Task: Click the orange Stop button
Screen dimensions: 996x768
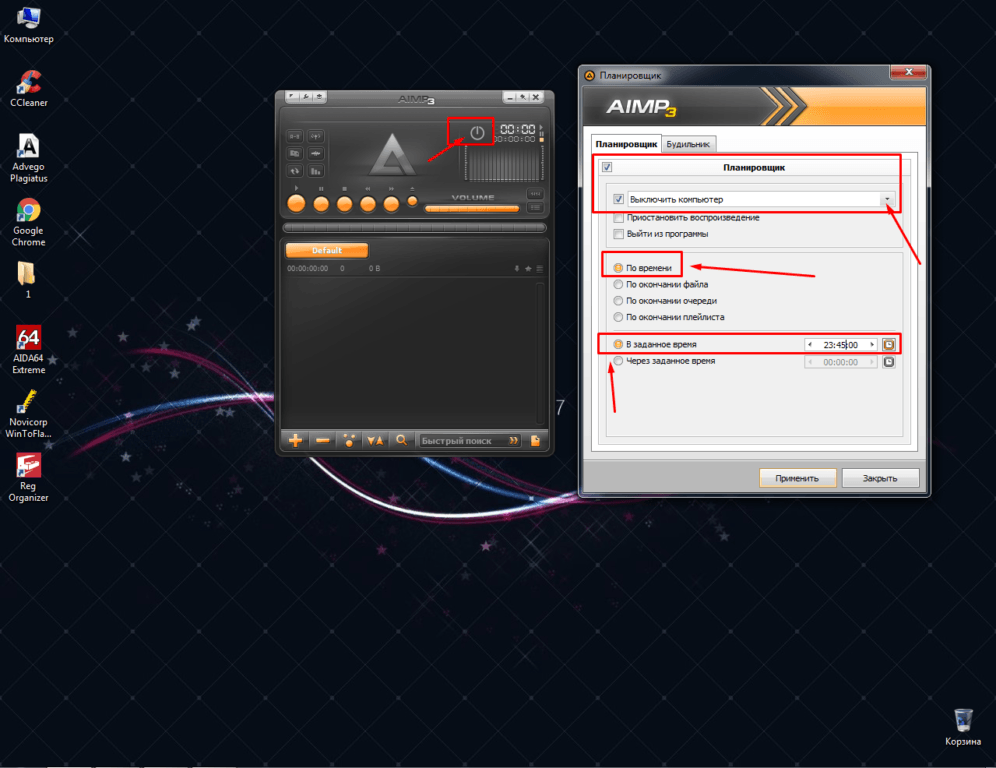Action: tap(344, 204)
